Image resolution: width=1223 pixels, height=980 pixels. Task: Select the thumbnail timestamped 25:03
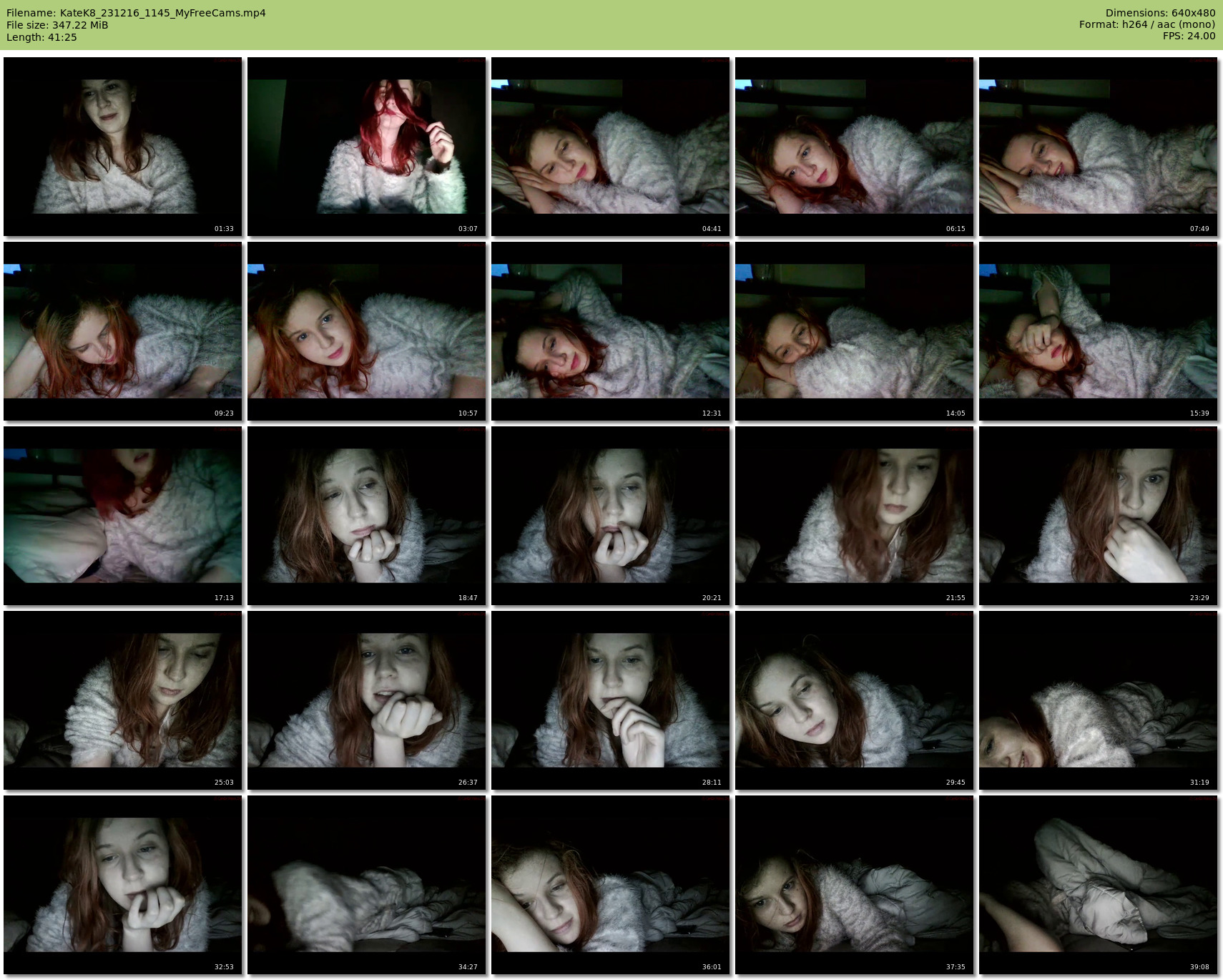click(x=122, y=700)
